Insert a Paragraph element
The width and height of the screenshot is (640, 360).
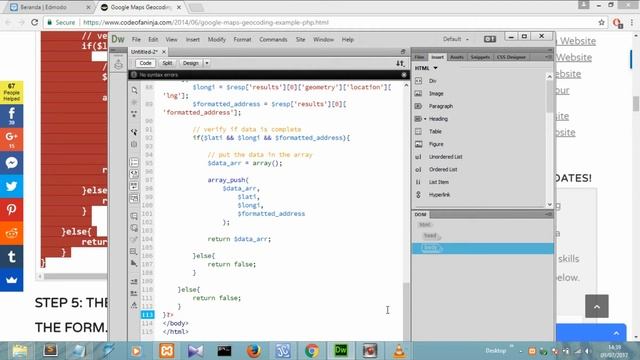pos(440,106)
